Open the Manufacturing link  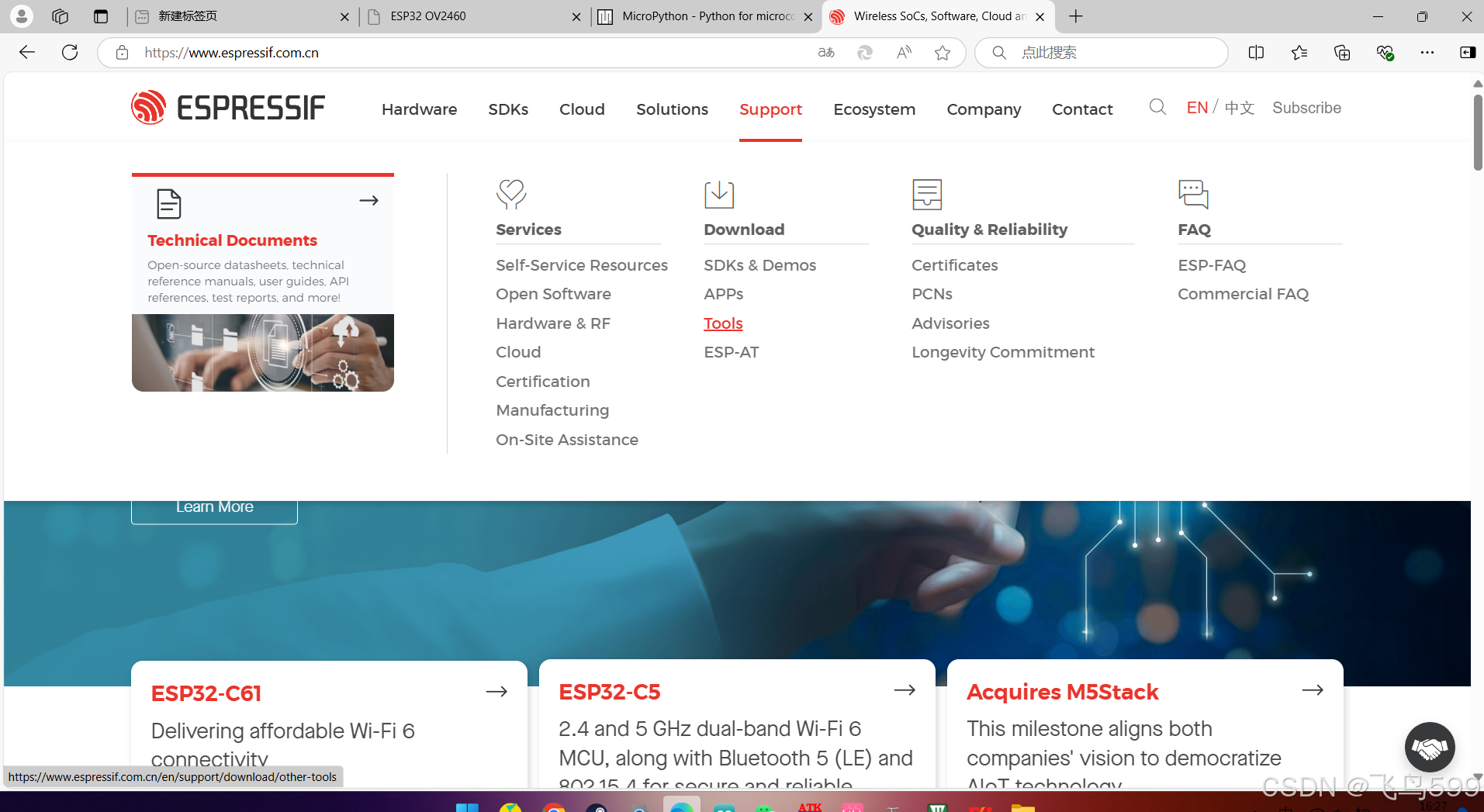click(x=552, y=410)
